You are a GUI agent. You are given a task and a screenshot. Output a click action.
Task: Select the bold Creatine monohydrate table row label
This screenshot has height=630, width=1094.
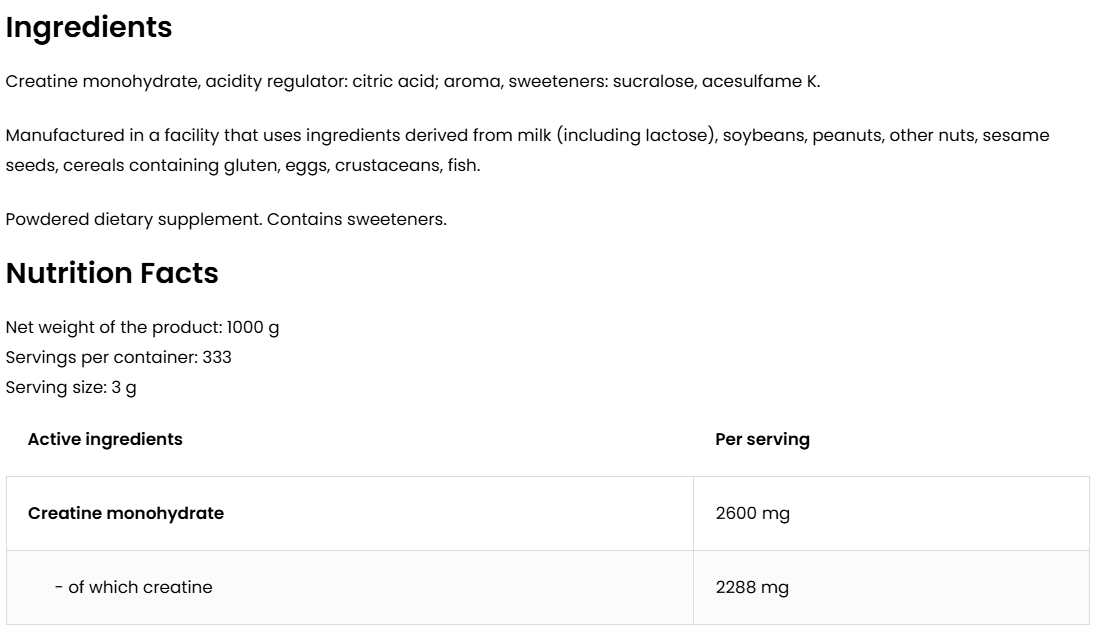[126, 513]
